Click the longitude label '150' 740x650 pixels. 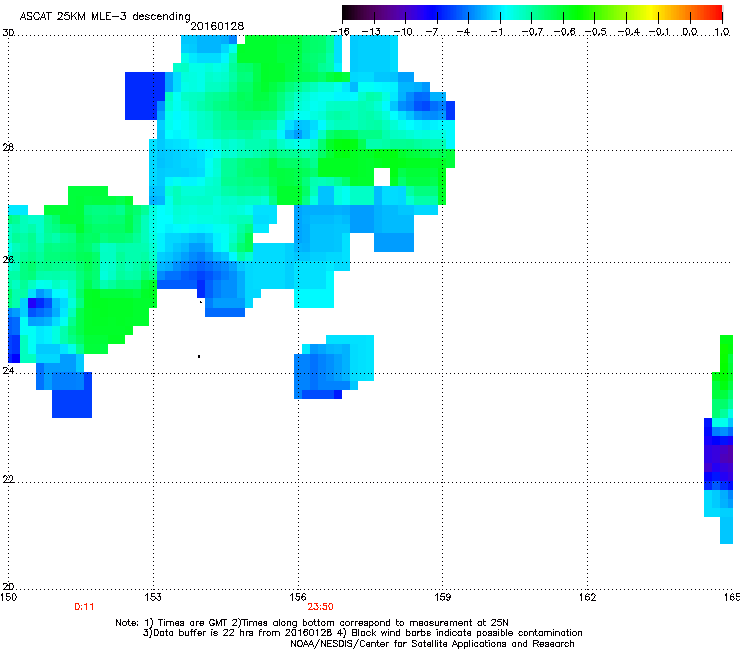[x=8, y=597]
